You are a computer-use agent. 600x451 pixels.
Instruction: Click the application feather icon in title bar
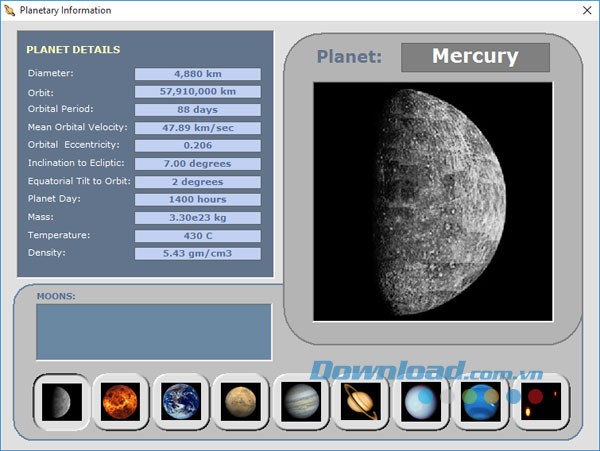(x=9, y=10)
